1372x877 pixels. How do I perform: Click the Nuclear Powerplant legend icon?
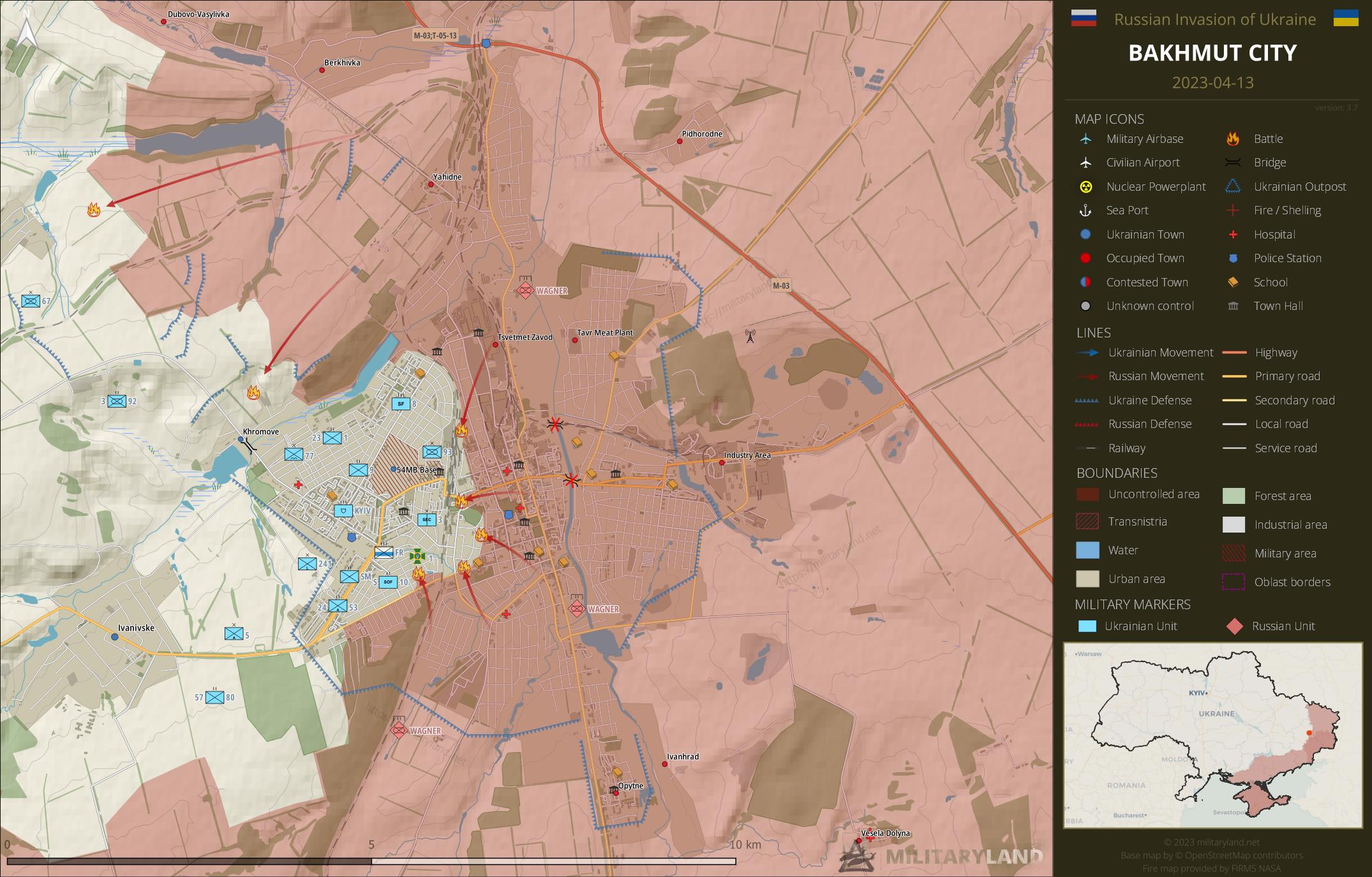[x=1085, y=187]
